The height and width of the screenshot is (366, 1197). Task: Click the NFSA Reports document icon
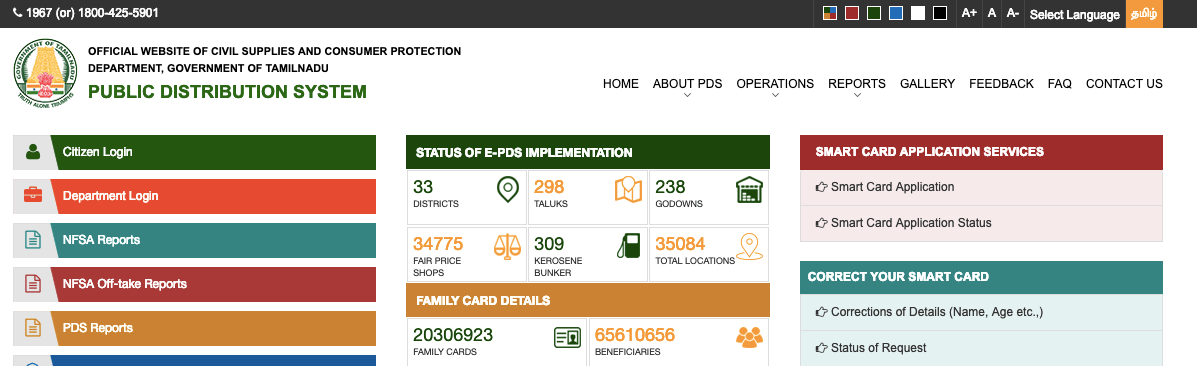(32, 240)
